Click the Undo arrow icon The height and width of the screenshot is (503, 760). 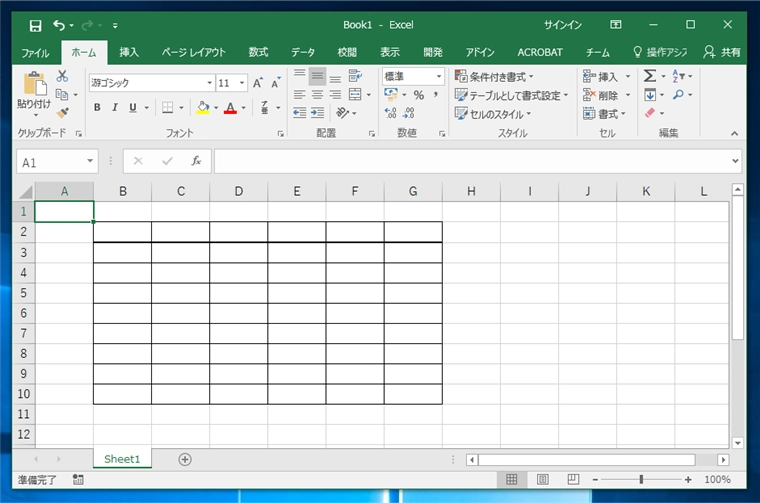point(59,25)
